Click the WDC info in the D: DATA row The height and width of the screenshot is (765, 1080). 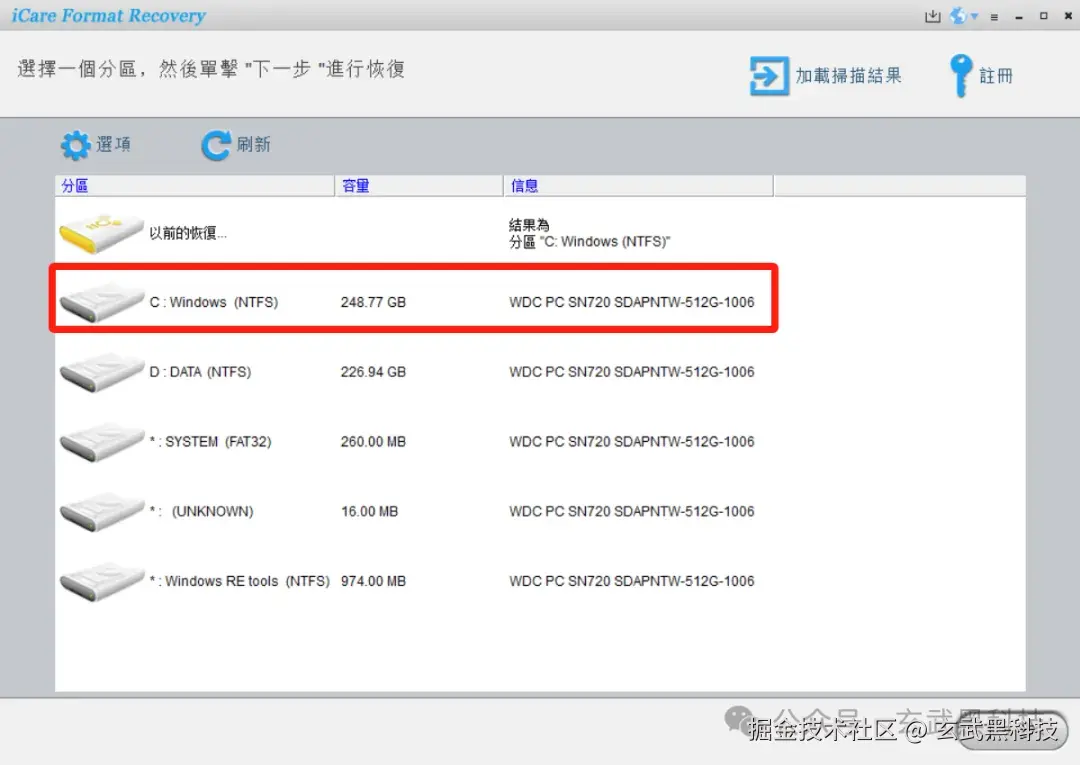tap(632, 372)
